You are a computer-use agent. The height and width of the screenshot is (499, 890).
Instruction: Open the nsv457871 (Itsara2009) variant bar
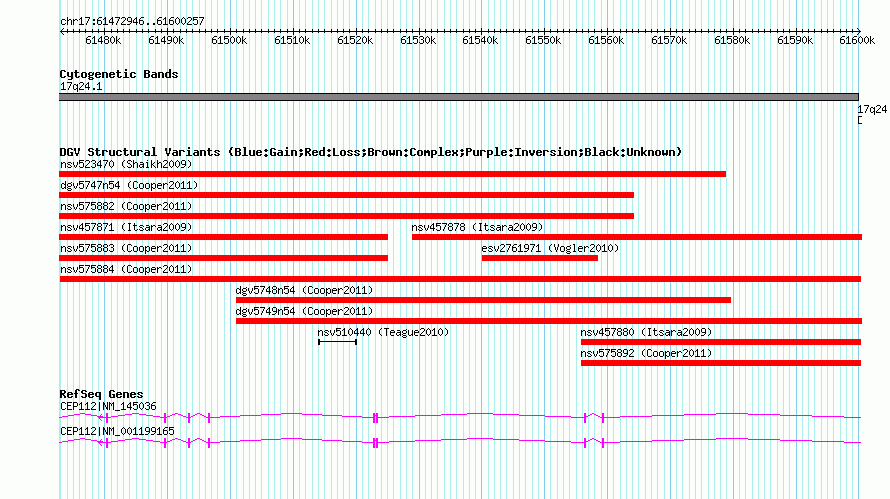coord(224,237)
